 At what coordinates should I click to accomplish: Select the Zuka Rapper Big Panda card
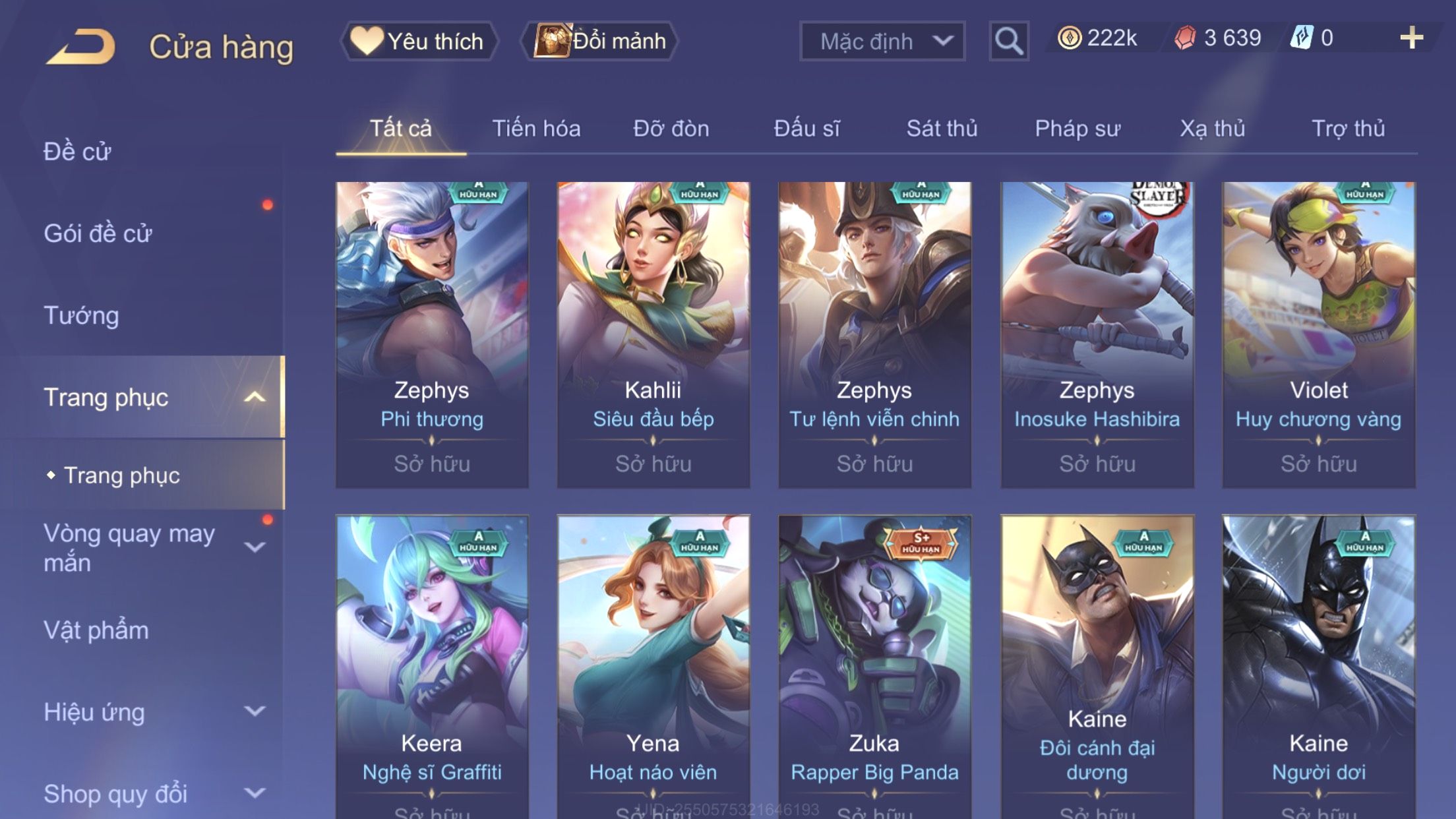[874, 667]
